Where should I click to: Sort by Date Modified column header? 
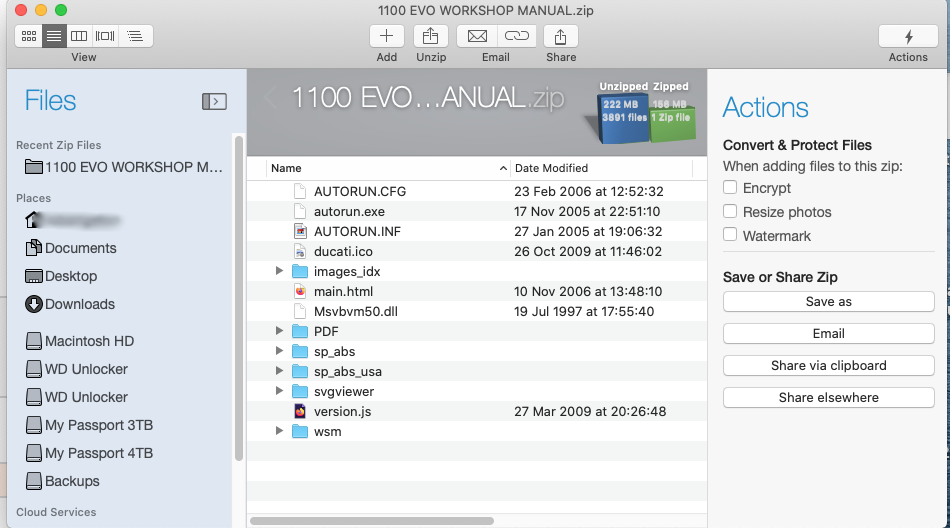pos(601,168)
